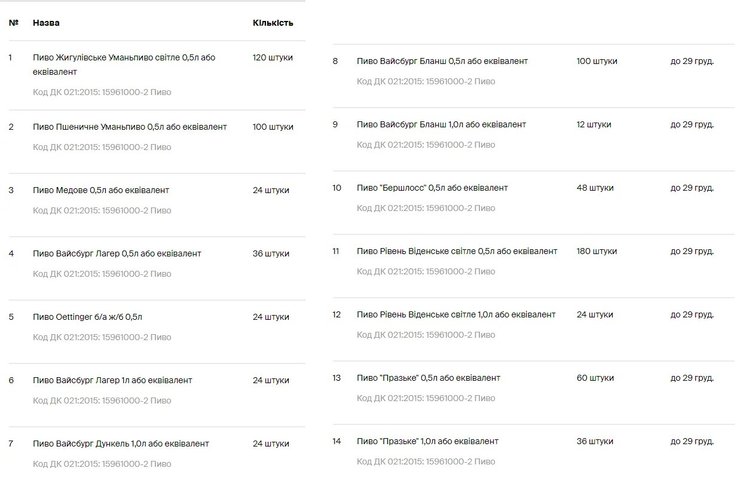
Task: Click 'Пиво Медове 0,5л або еквівалент'
Action: [101, 190]
